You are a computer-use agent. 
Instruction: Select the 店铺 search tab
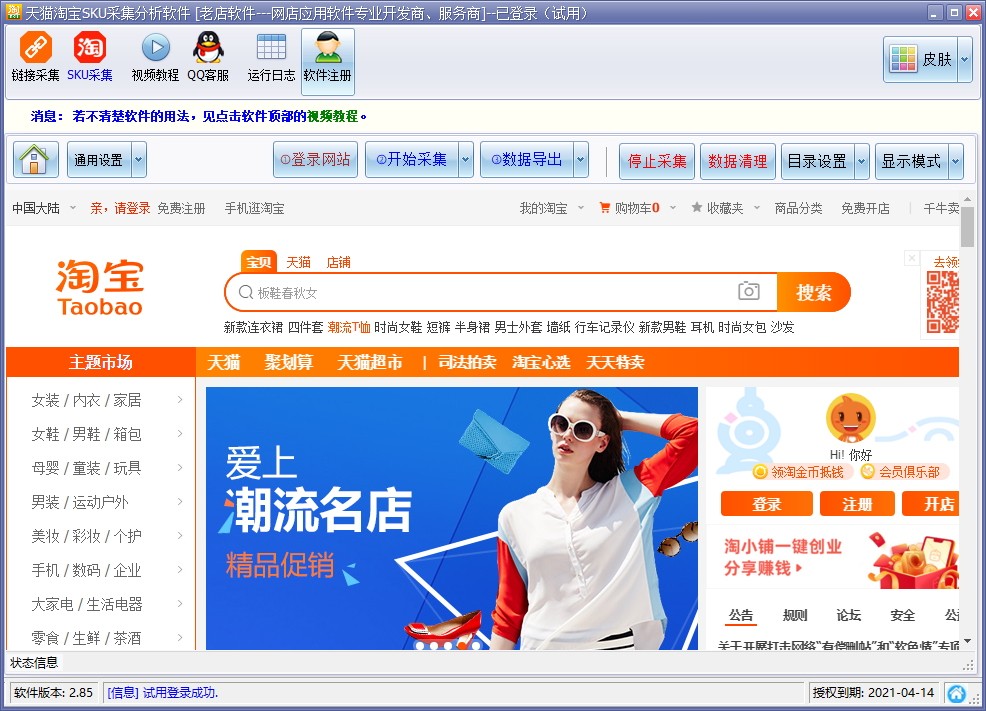pos(338,262)
